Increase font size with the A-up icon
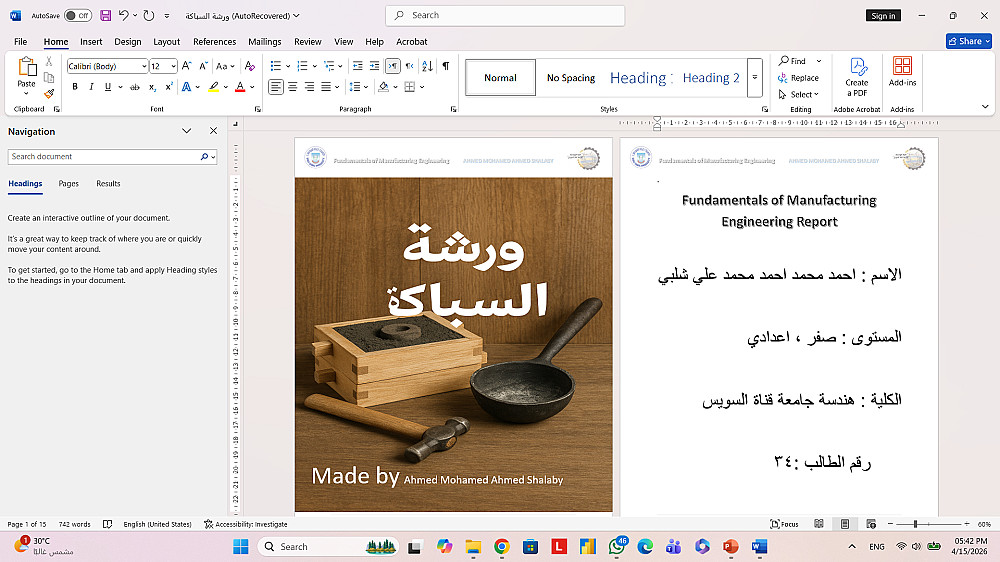This screenshot has height=562, width=1000. [x=187, y=66]
